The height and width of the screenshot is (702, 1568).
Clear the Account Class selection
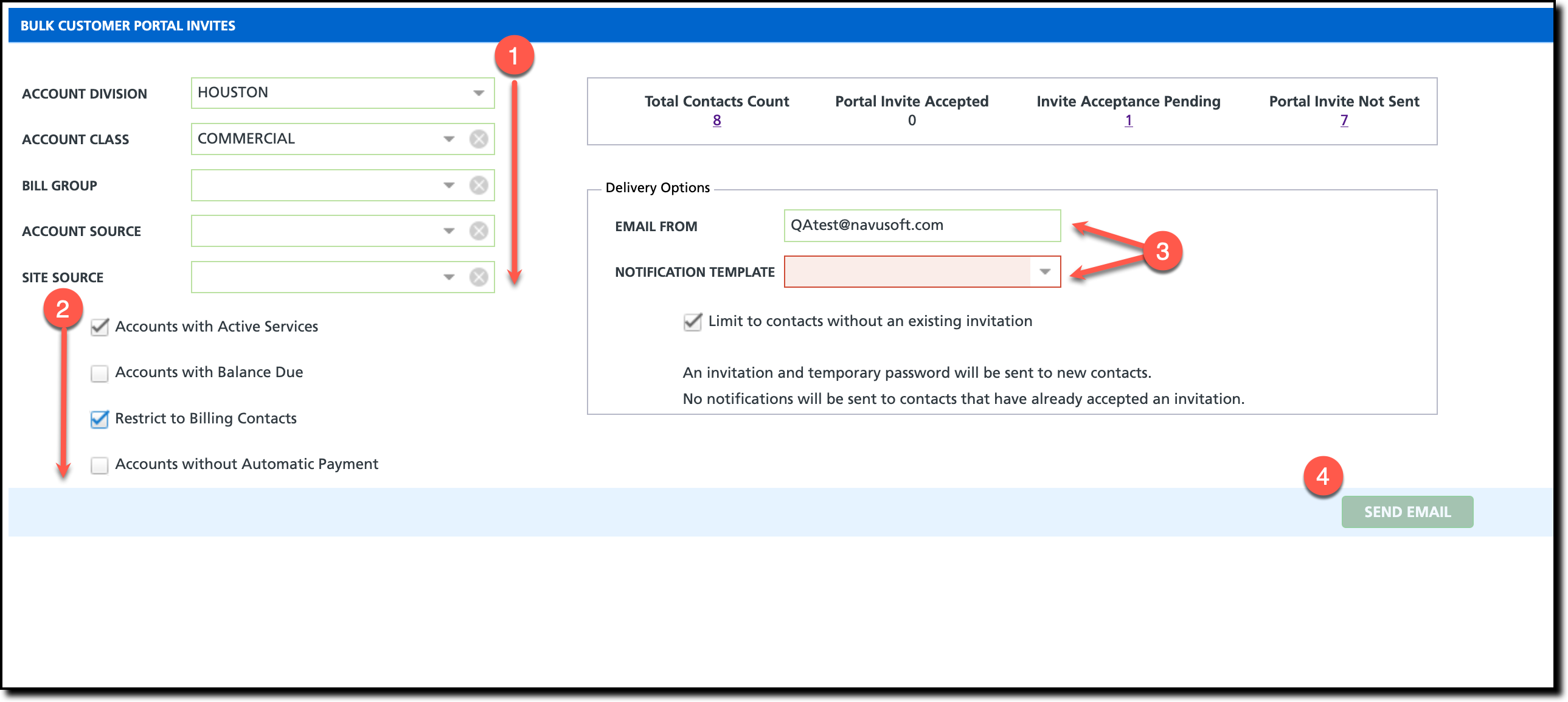point(479,139)
